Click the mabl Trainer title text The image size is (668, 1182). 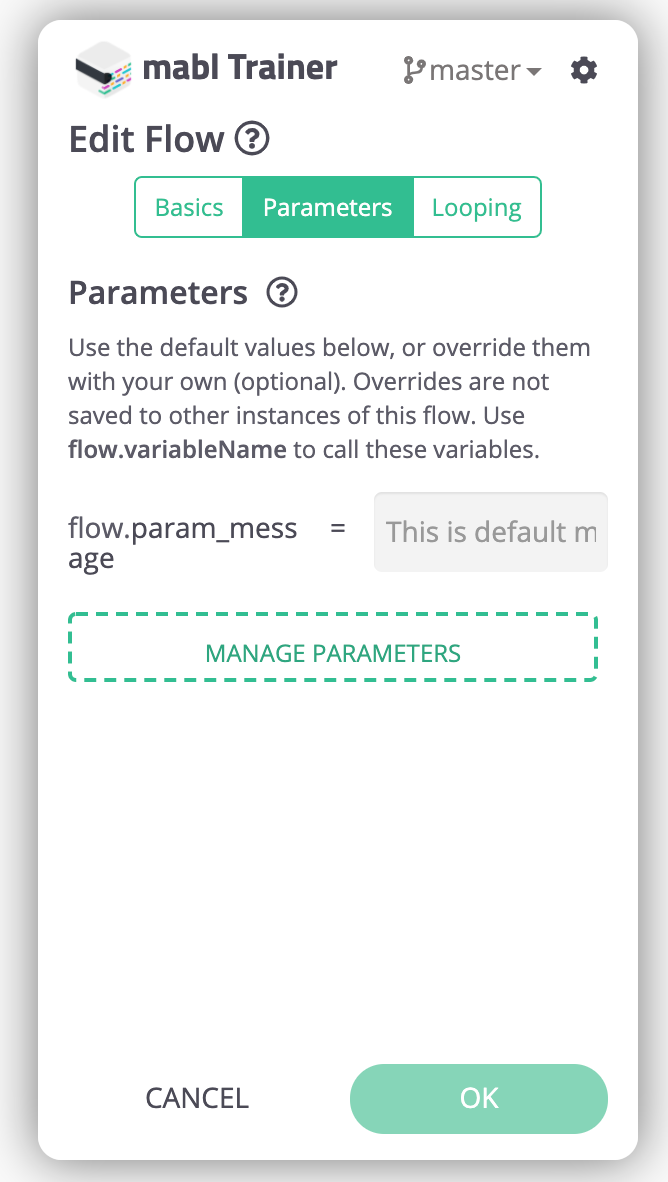tap(240, 68)
